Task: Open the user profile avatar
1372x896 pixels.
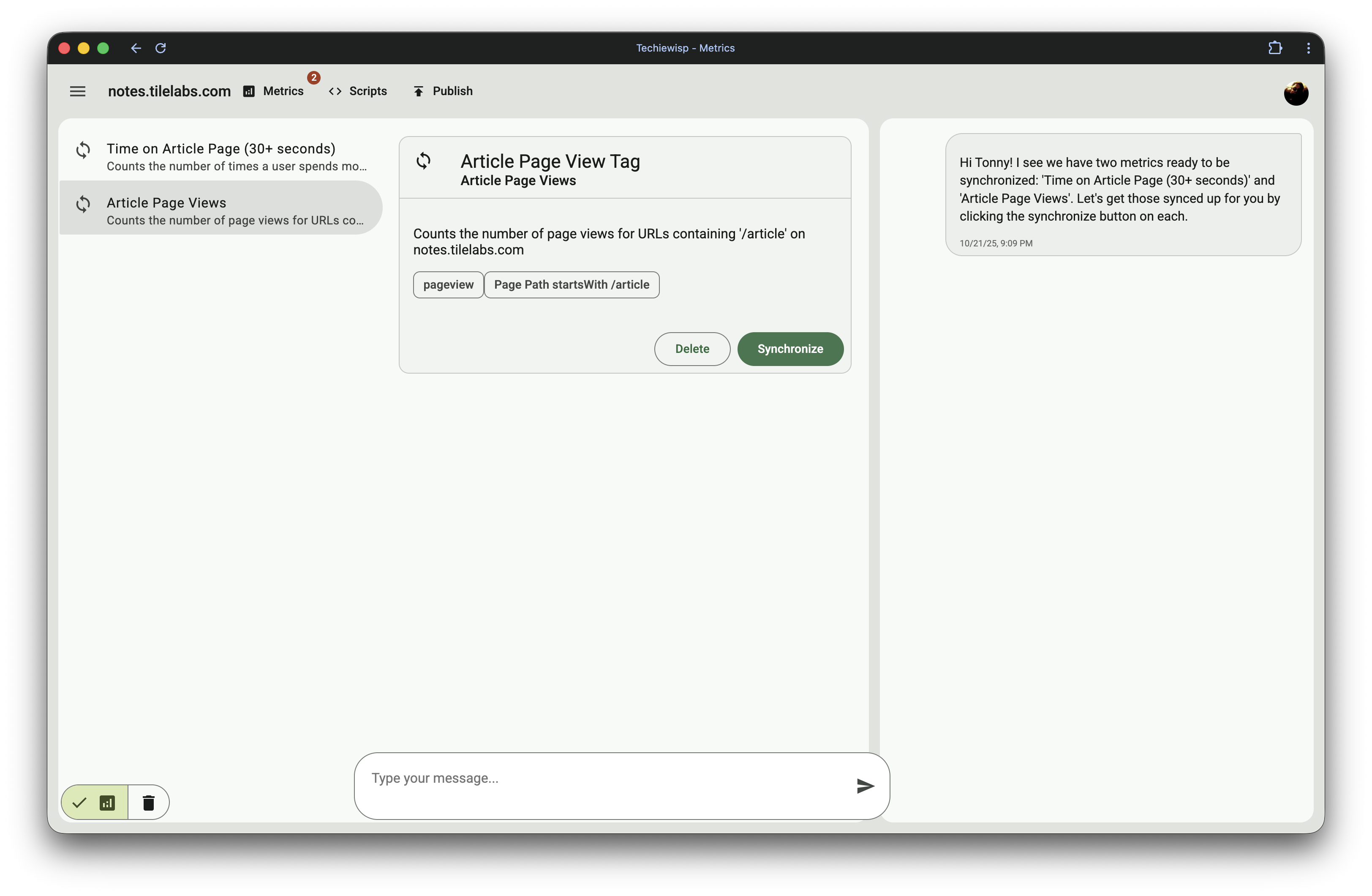Action: (x=1296, y=93)
